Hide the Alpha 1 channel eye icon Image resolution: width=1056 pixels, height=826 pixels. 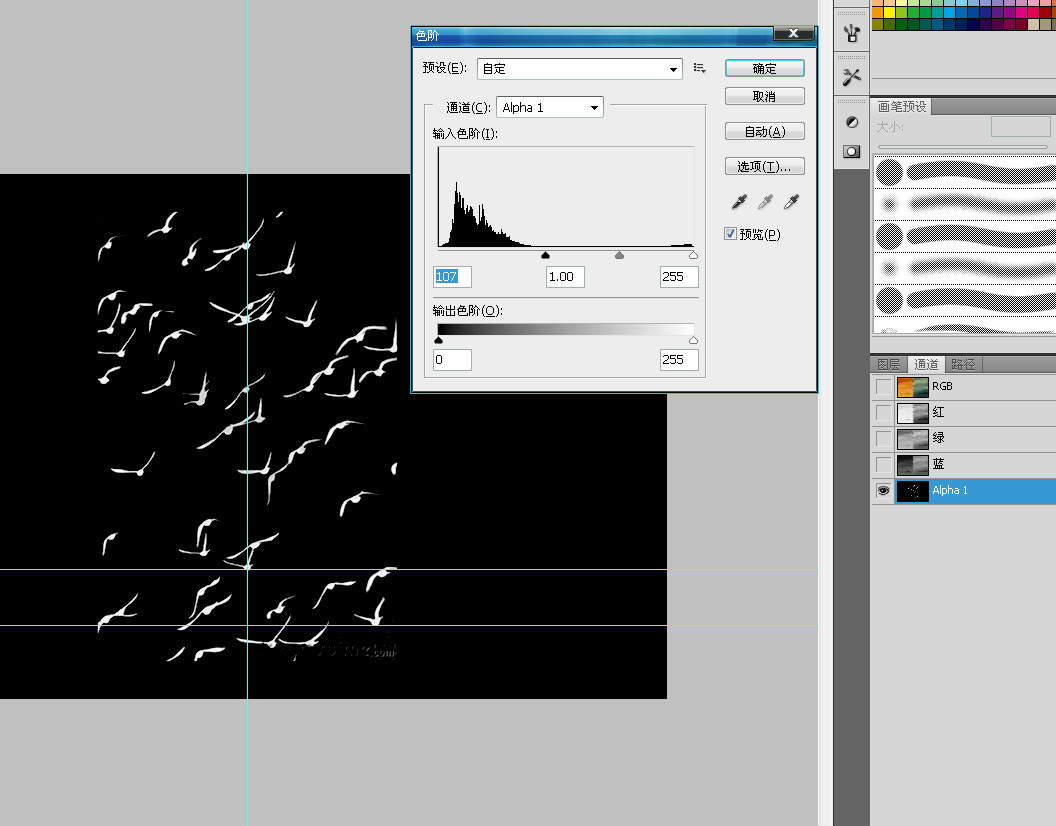[x=883, y=490]
